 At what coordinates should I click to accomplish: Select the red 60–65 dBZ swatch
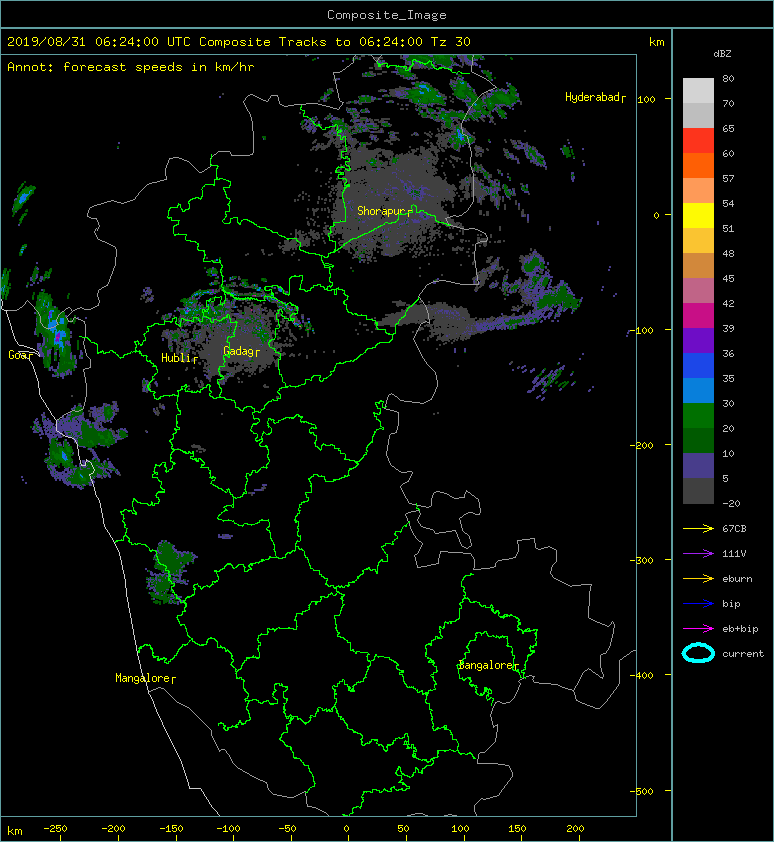[698, 140]
